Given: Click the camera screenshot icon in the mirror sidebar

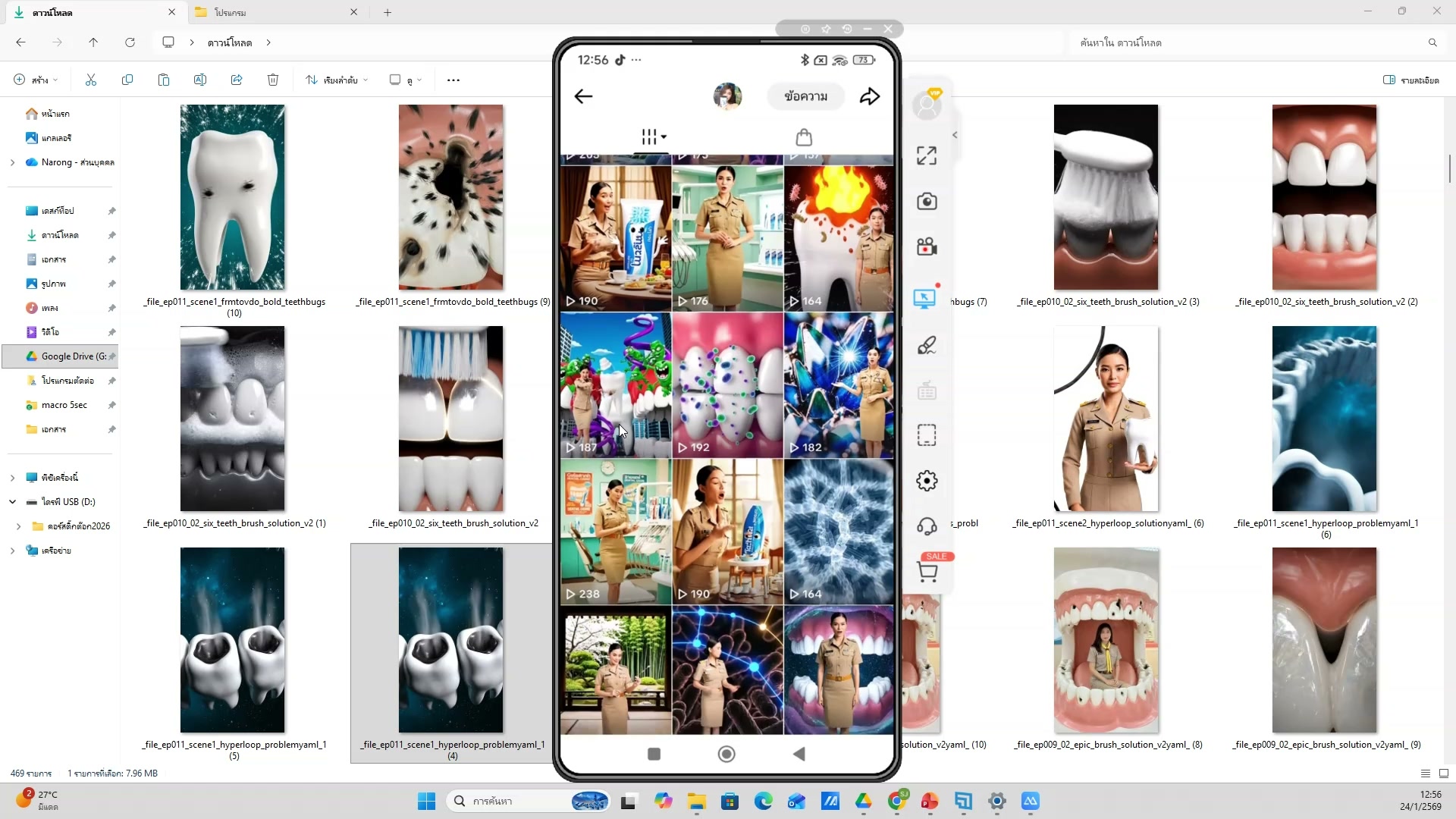Looking at the screenshot, I should (x=927, y=202).
